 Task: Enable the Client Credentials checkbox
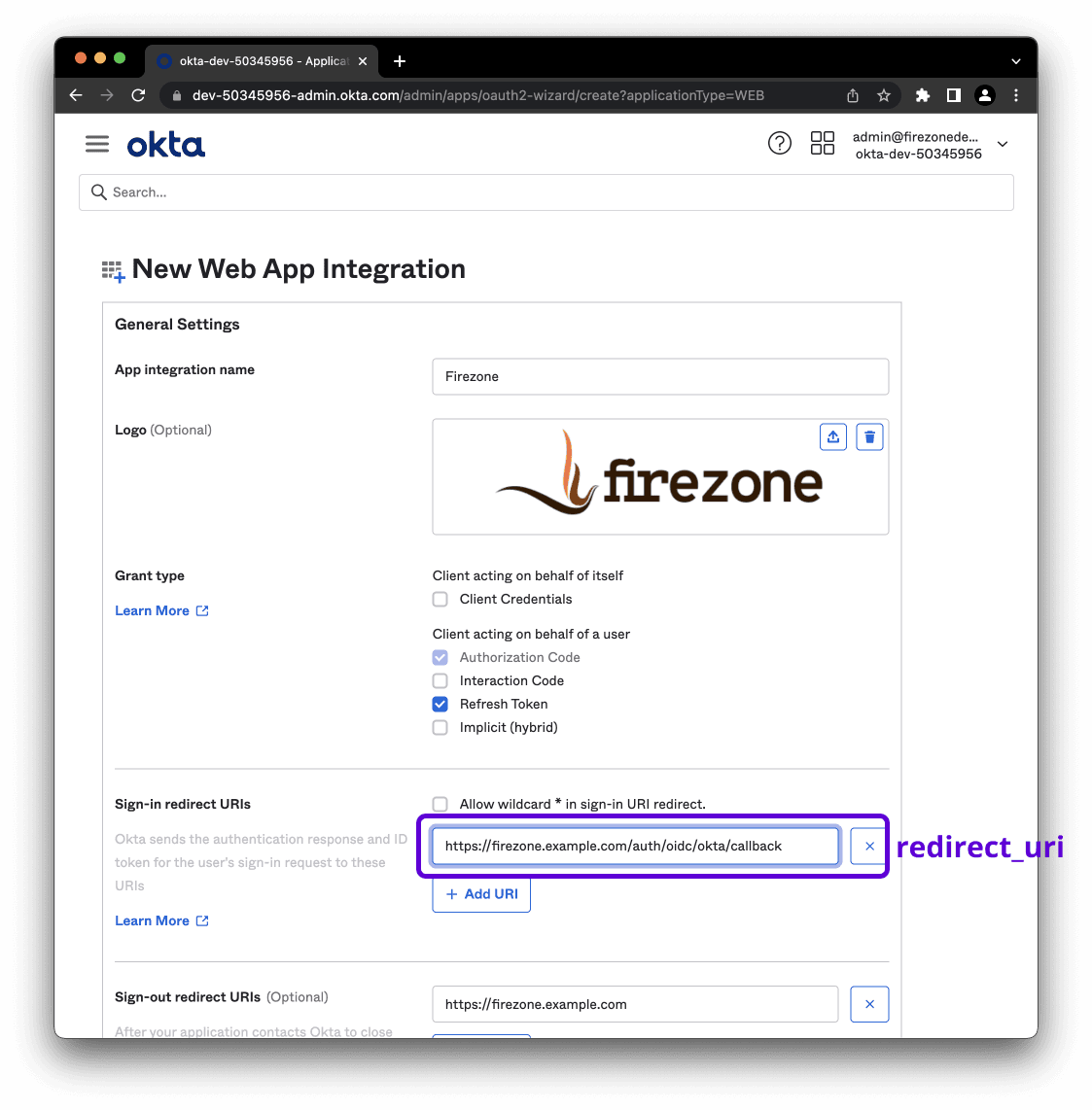click(x=440, y=600)
